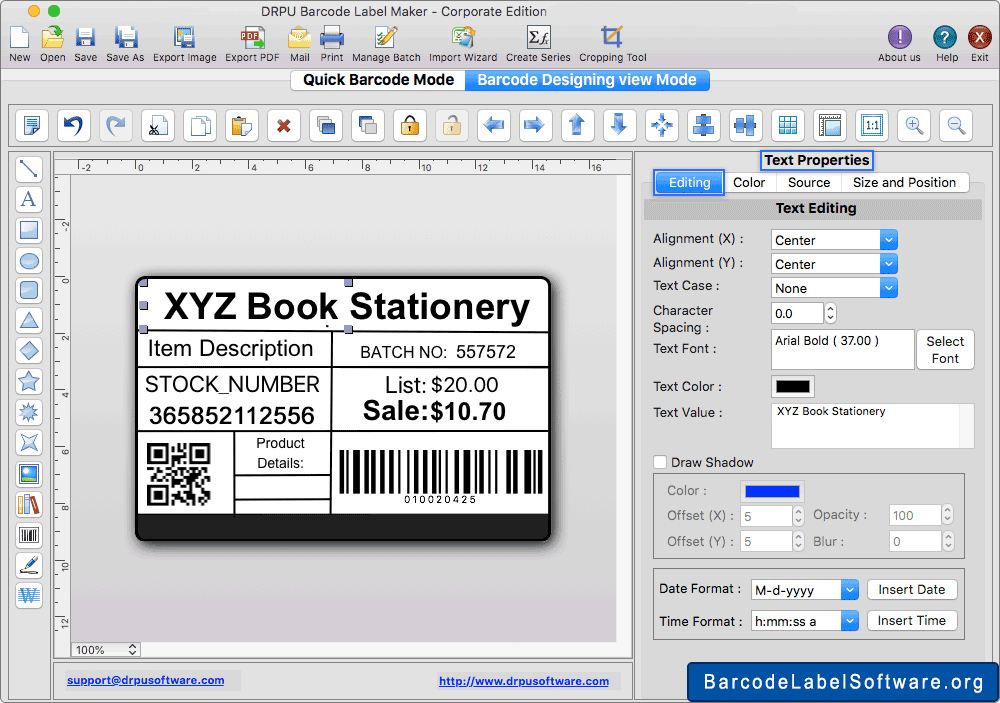Viewport: 1000px width, 703px height.
Task: Click Insert Date button
Action: coord(911,589)
